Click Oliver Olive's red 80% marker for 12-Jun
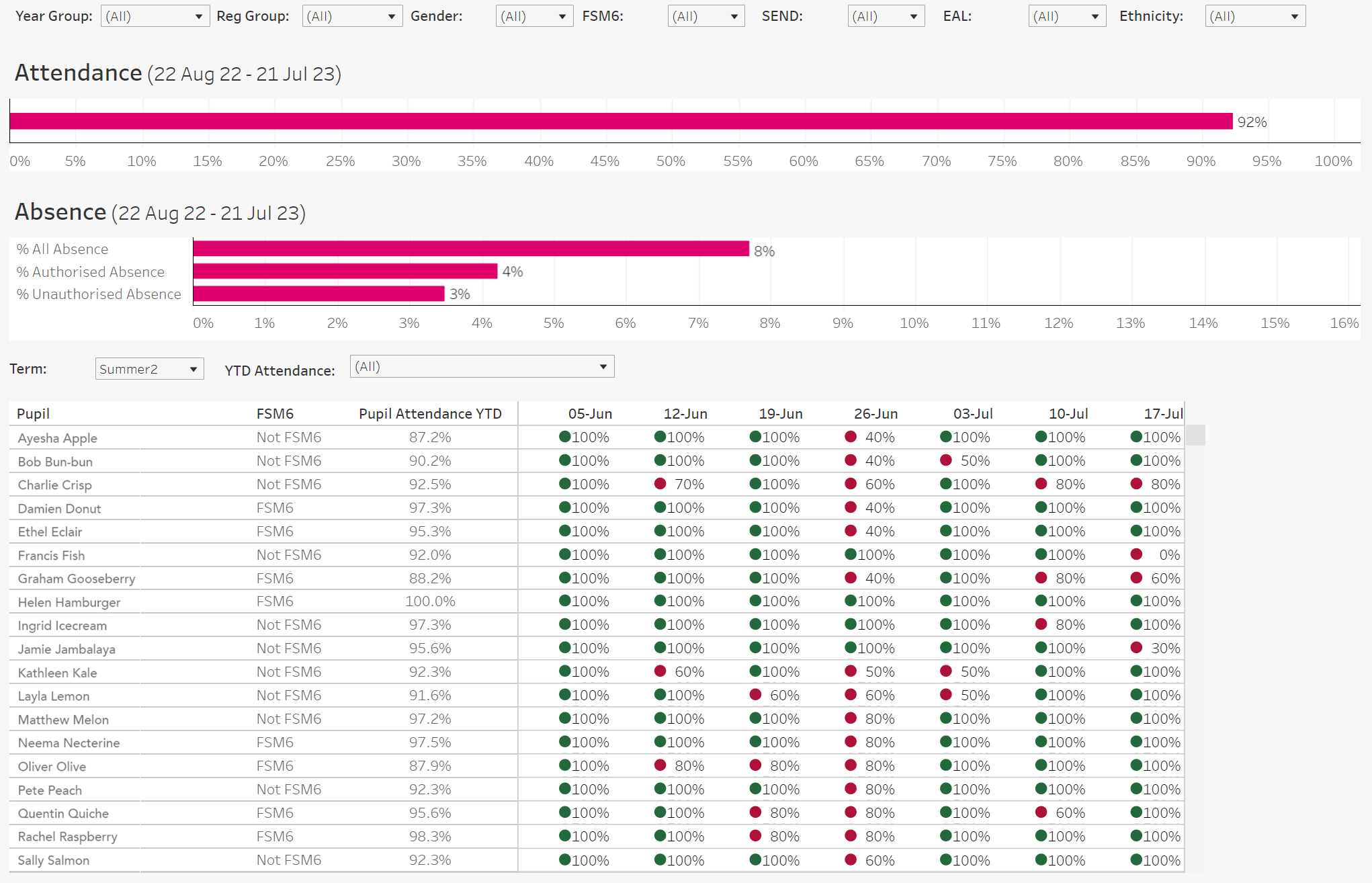The image size is (1372, 883). pos(660,765)
